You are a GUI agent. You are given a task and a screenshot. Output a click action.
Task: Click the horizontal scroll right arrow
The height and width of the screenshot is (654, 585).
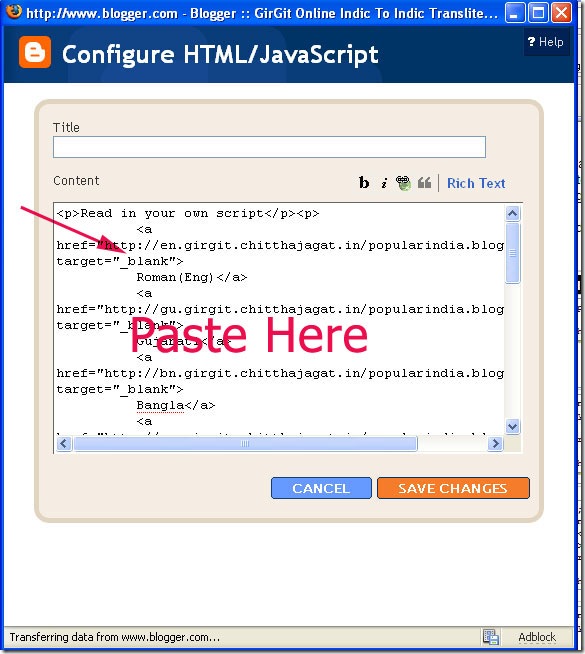pos(495,443)
